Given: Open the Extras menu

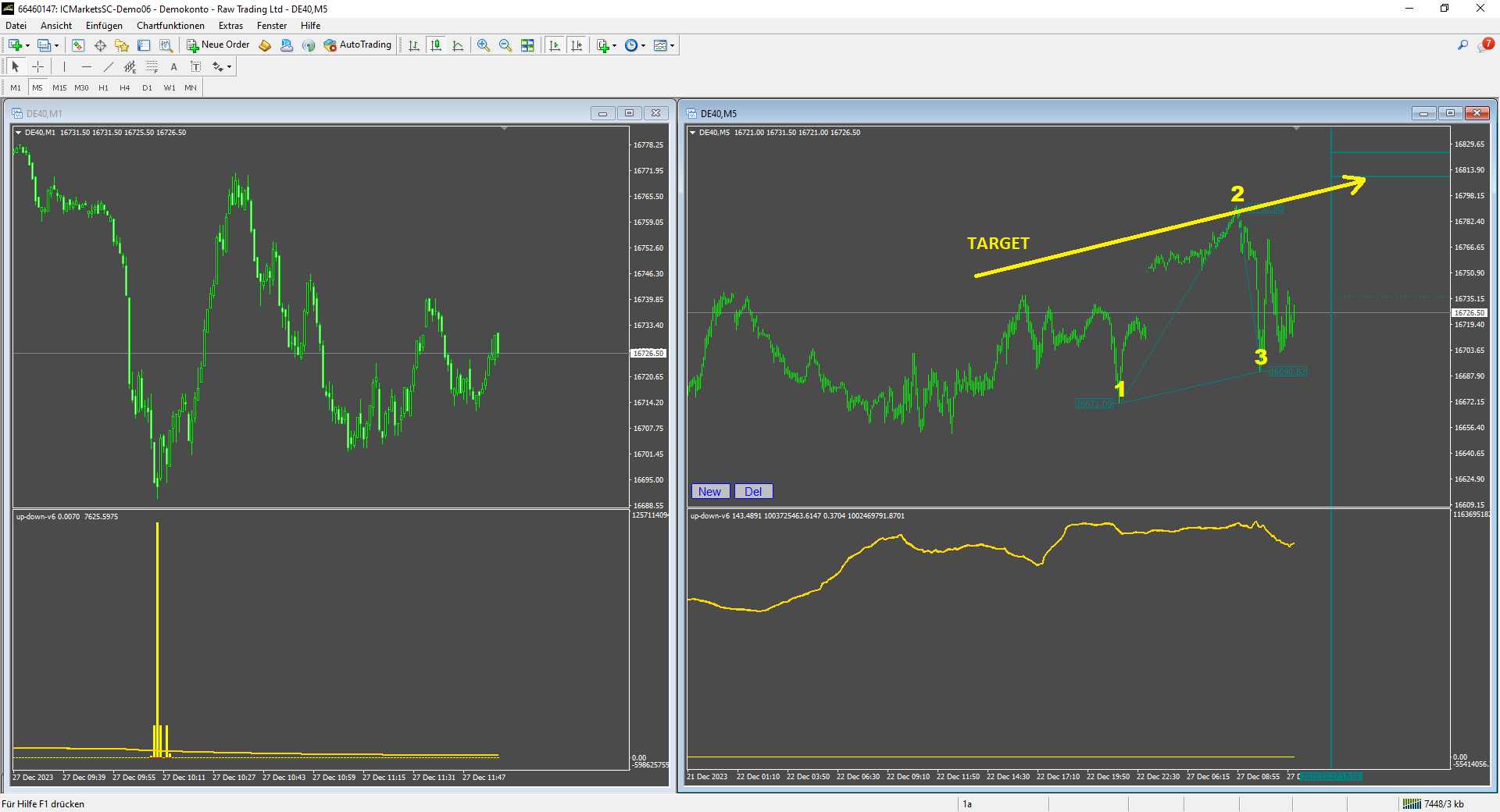Looking at the screenshot, I should 230,26.
